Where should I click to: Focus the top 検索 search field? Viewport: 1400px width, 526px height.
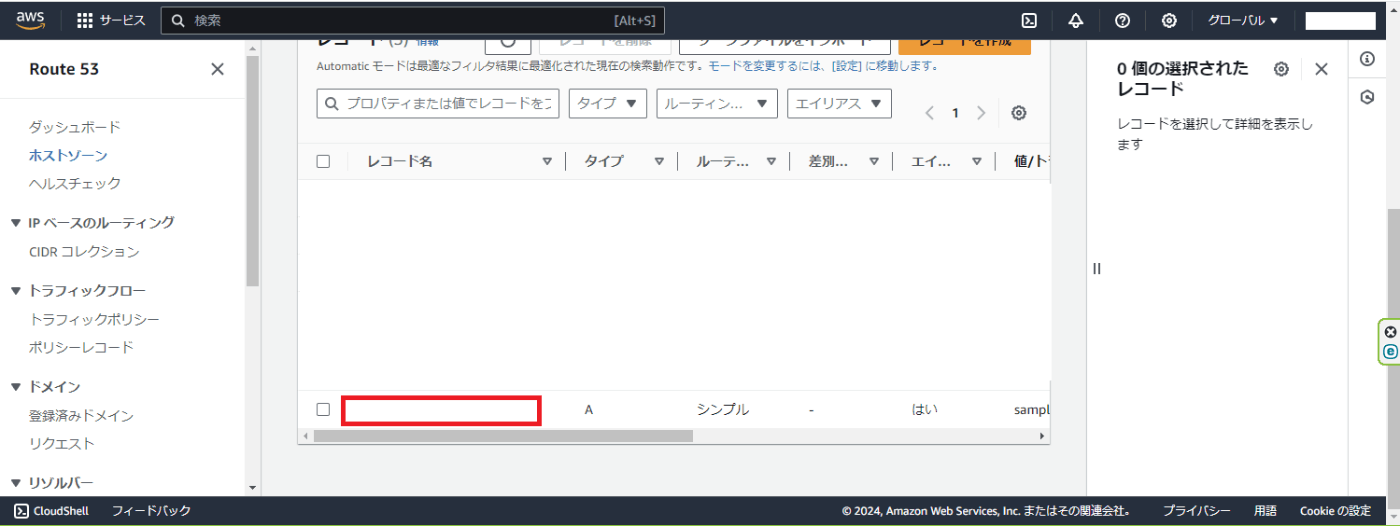(x=412, y=20)
